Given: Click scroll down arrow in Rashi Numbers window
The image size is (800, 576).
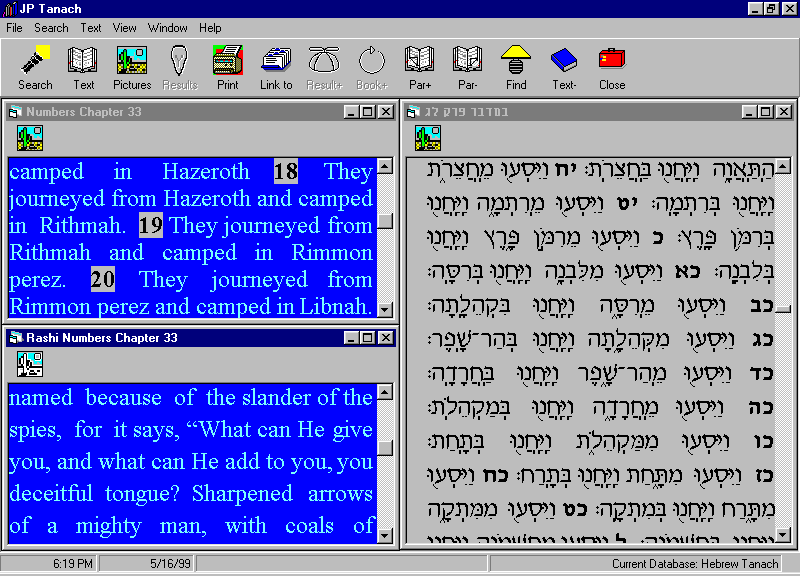Looking at the screenshot, I should tap(385, 536).
